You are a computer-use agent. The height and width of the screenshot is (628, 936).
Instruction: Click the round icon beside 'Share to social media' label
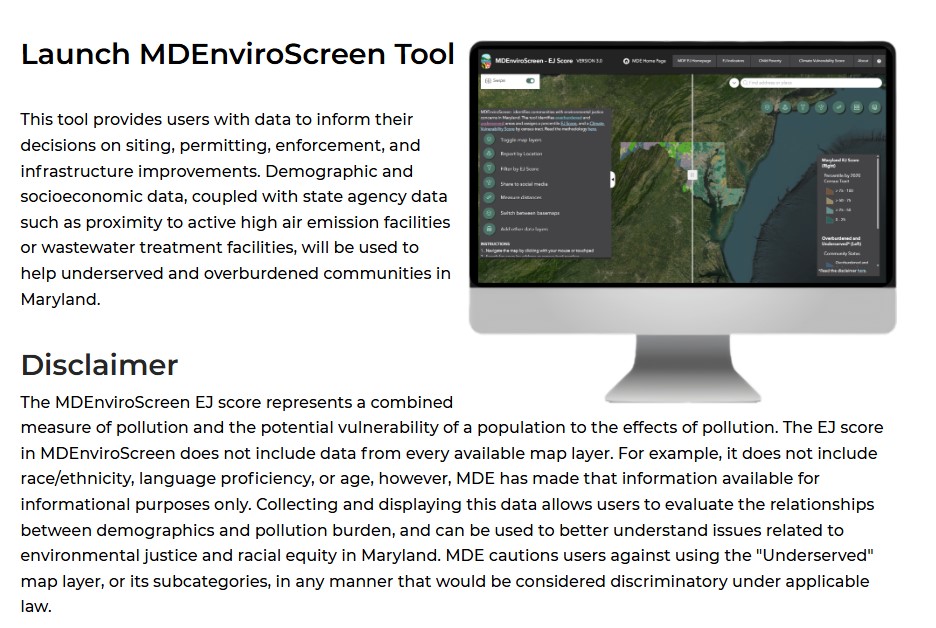coord(489,183)
